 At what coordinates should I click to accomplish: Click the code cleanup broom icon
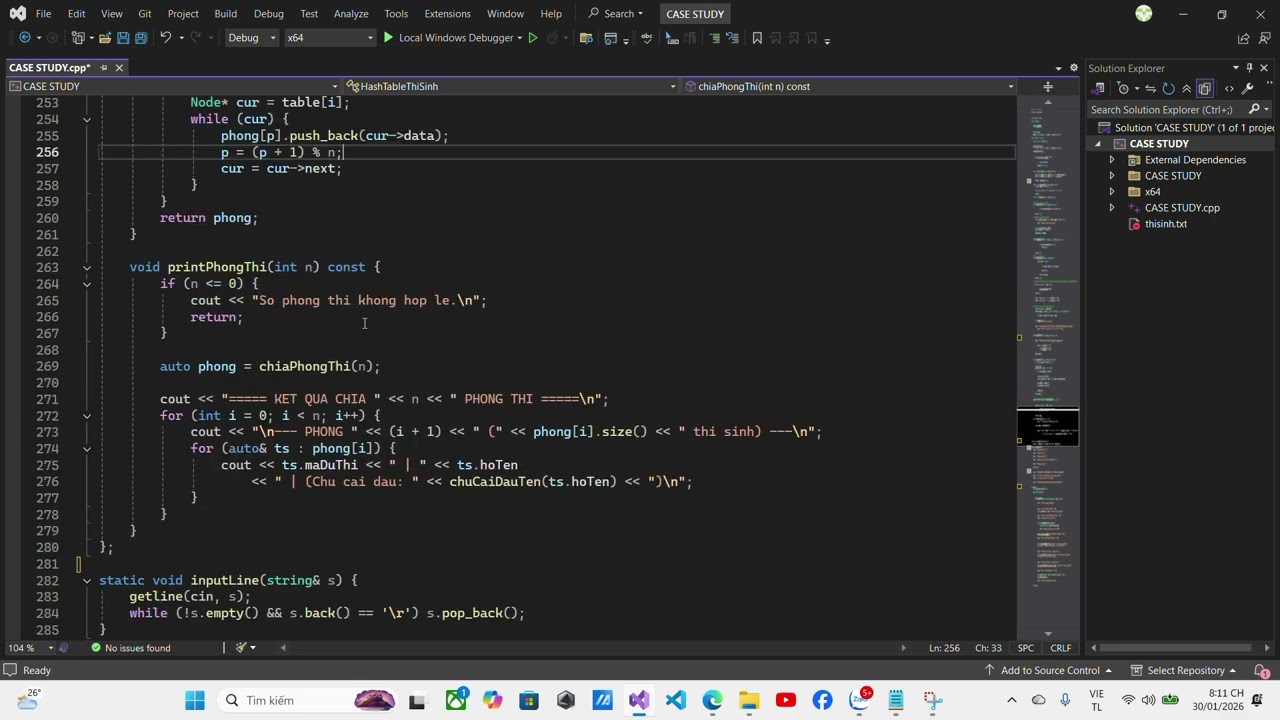[x=241, y=647]
